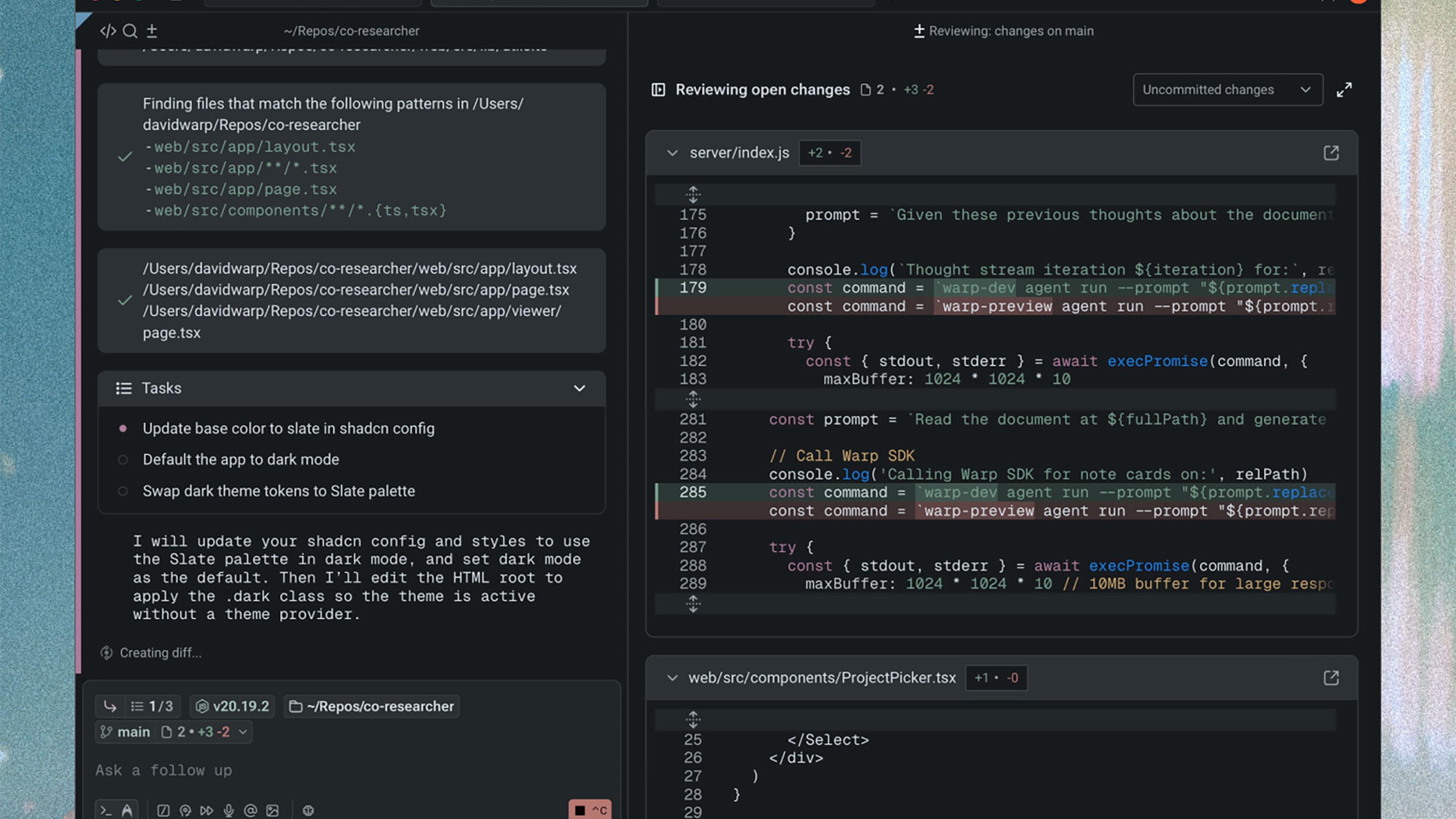Image resolution: width=1456 pixels, height=819 pixels.
Task: Collapse the server/index.js diff section
Action: (672, 153)
